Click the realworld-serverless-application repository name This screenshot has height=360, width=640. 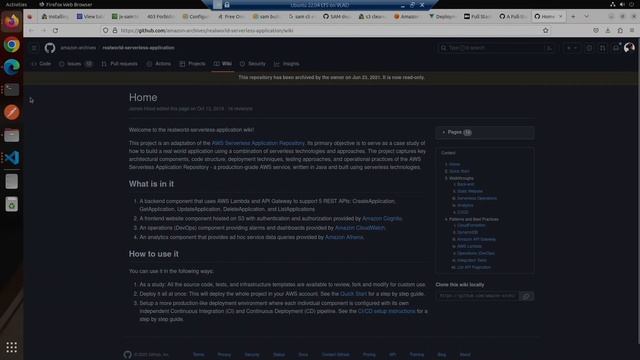point(138,48)
